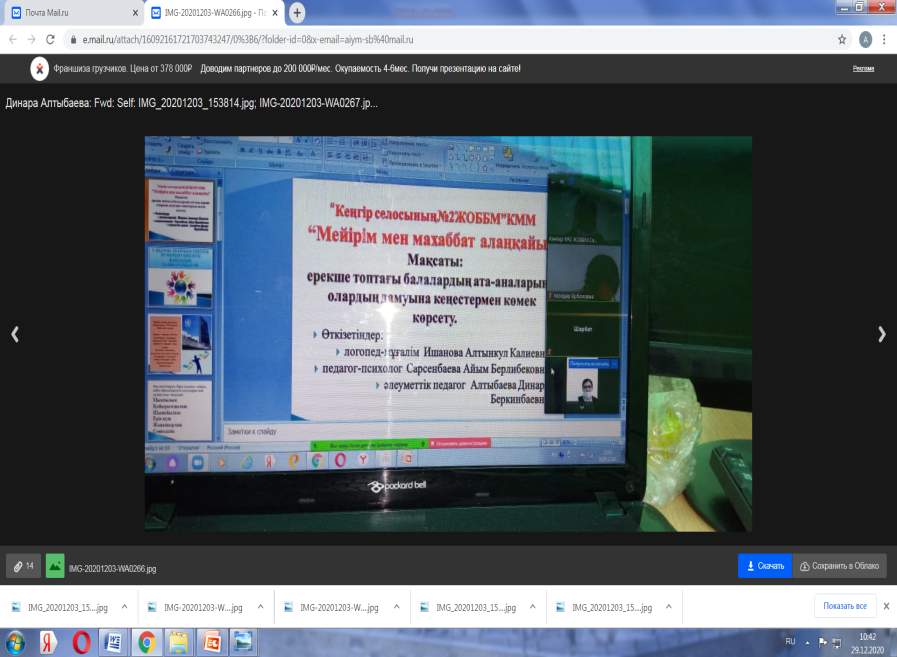Screen dimensions: 897x657
Task: Reload the current page
Action: (51, 39)
